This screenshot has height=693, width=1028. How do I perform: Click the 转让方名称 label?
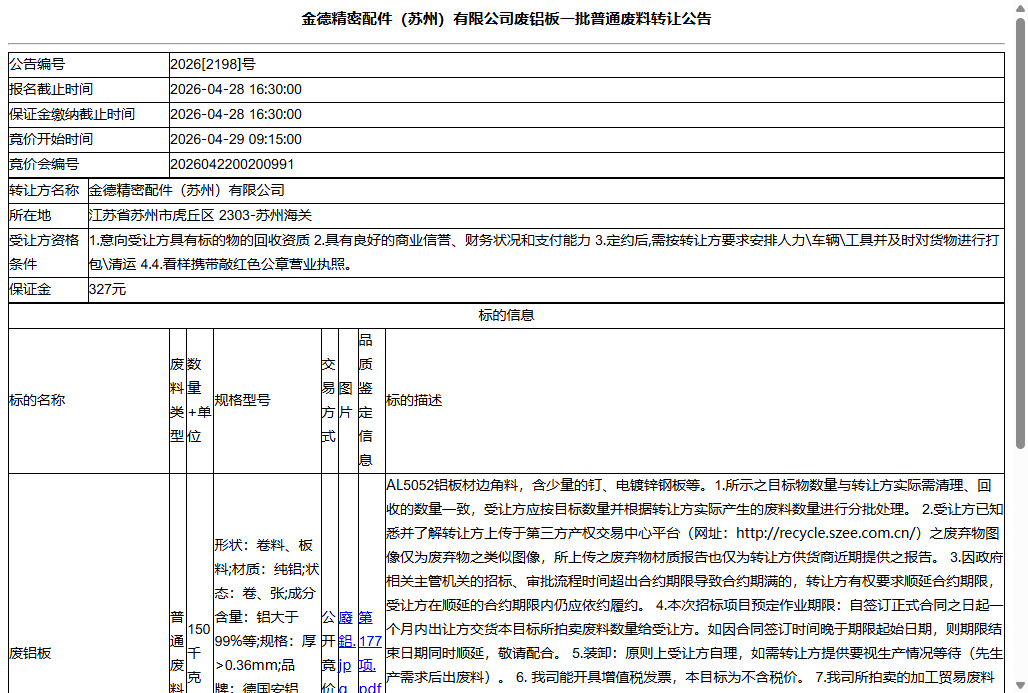tap(44, 191)
